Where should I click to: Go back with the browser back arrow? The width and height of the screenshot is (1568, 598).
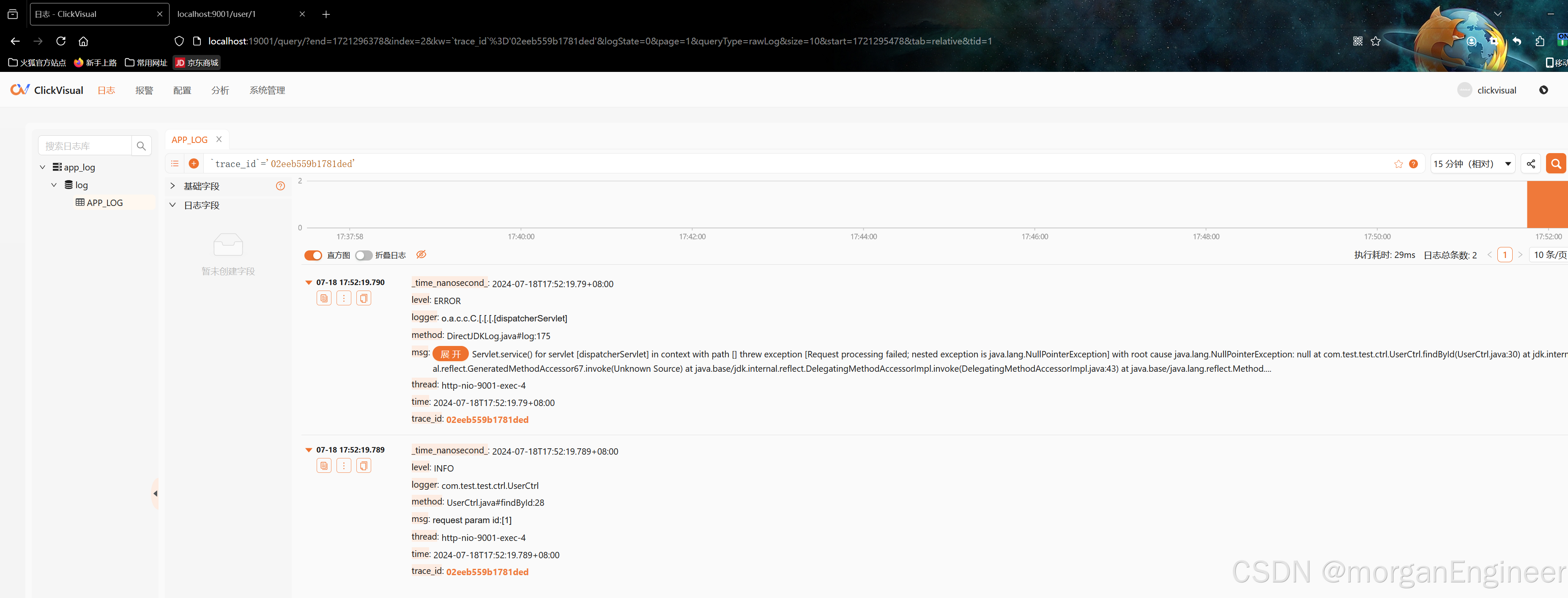(x=15, y=41)
